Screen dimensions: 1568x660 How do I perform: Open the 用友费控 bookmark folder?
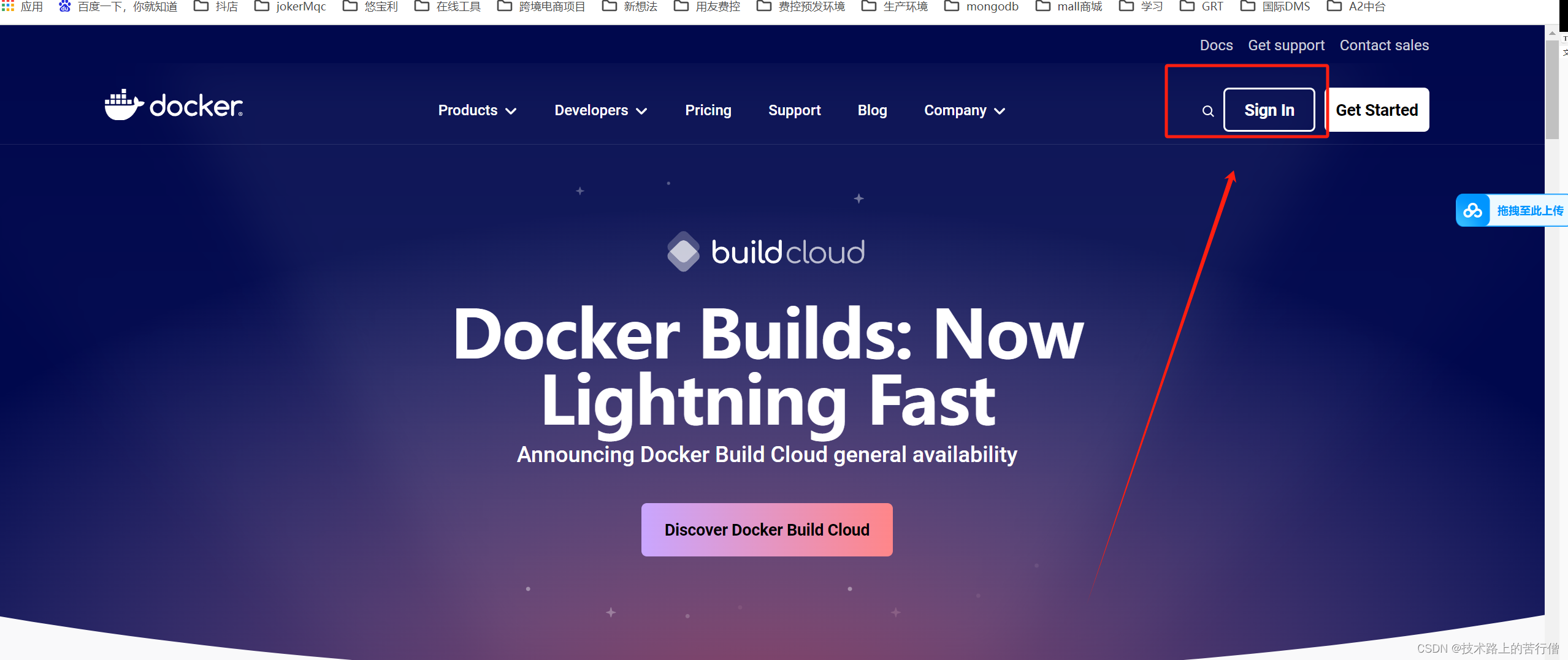coord(707,6)
